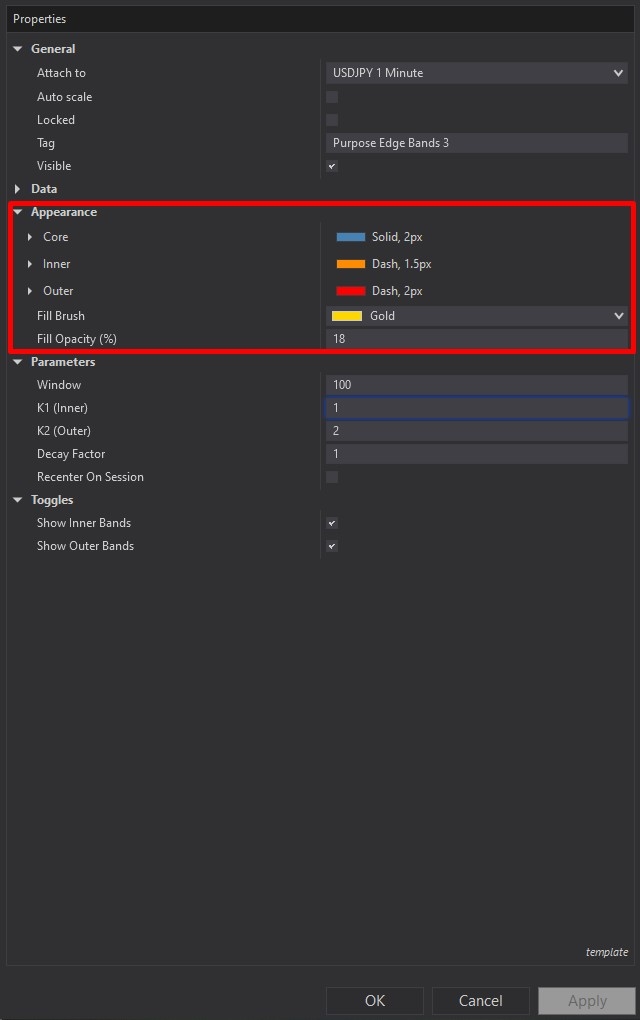The image size is (640, 1020).
Task: Collapse the Parameters section arrow
Action: tap(18, 362)
